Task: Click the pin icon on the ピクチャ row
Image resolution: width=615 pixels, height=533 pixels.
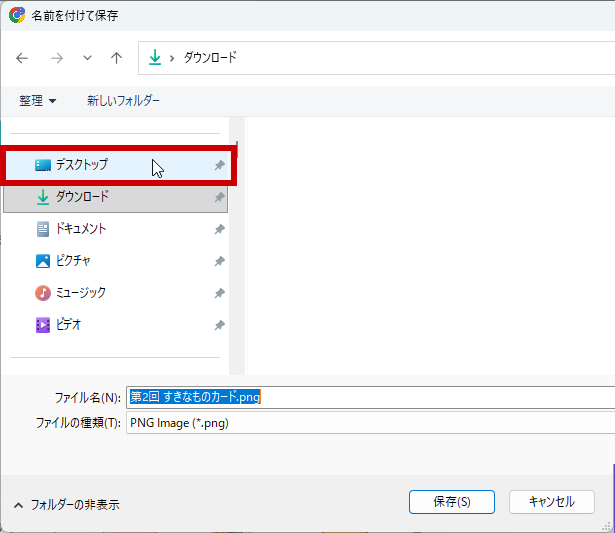Action: [219, 261]
